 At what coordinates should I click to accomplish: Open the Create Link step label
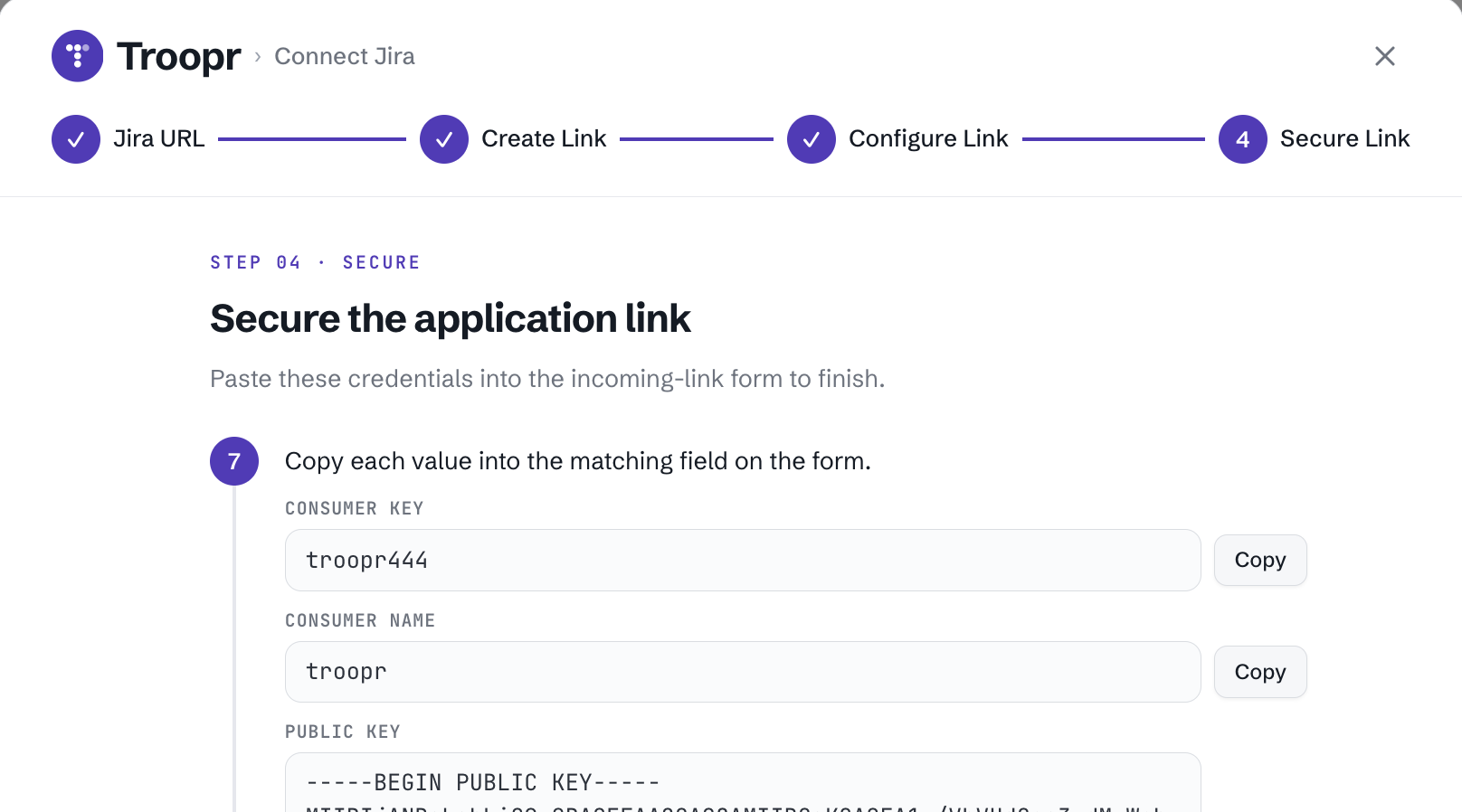[544, 138]
